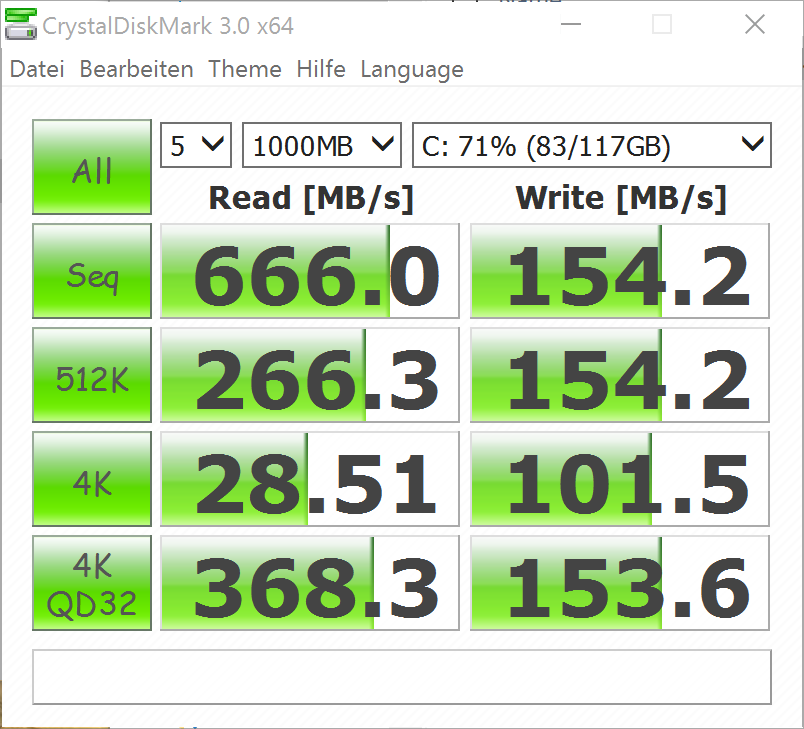The height and width of the screenshot is (729, 804).
Task: Open the Theme menu
Action: click(x=245, y=69)
